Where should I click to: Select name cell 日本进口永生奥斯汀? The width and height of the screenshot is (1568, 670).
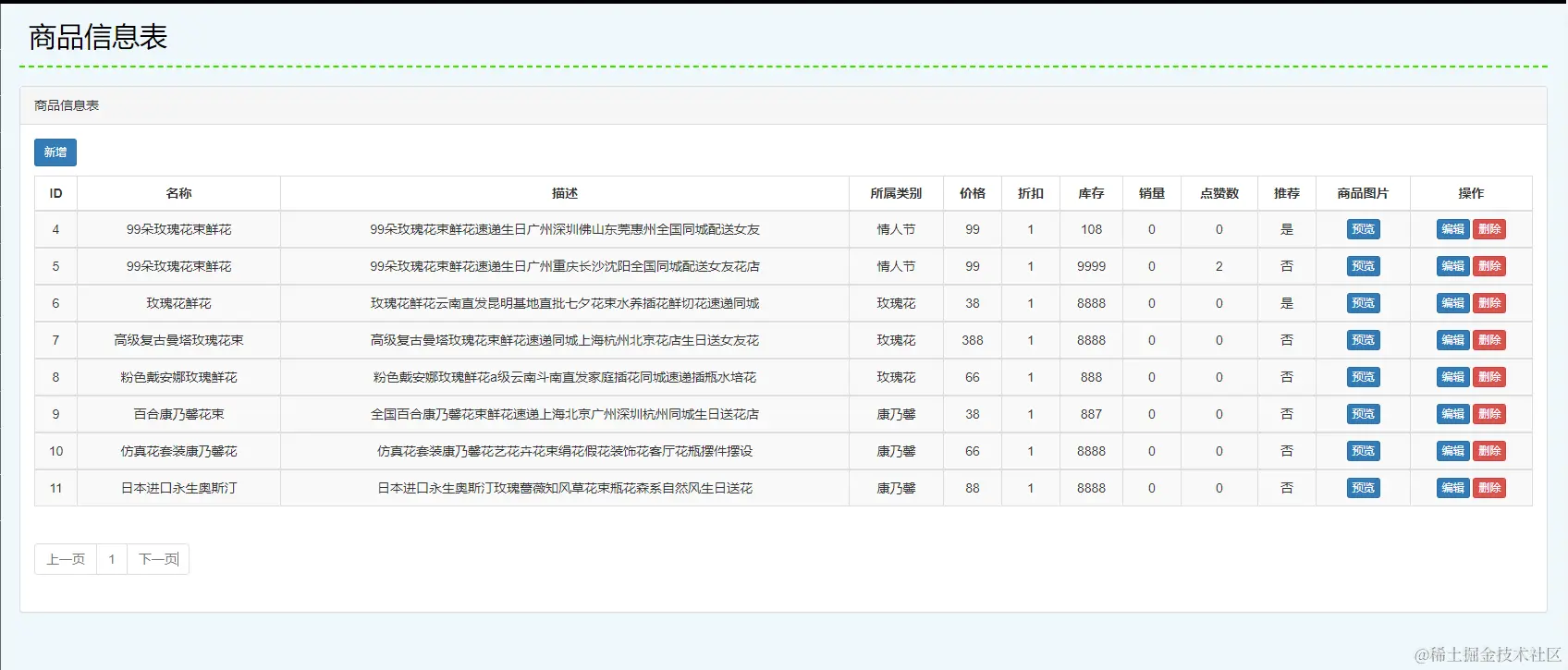[178, 488]
